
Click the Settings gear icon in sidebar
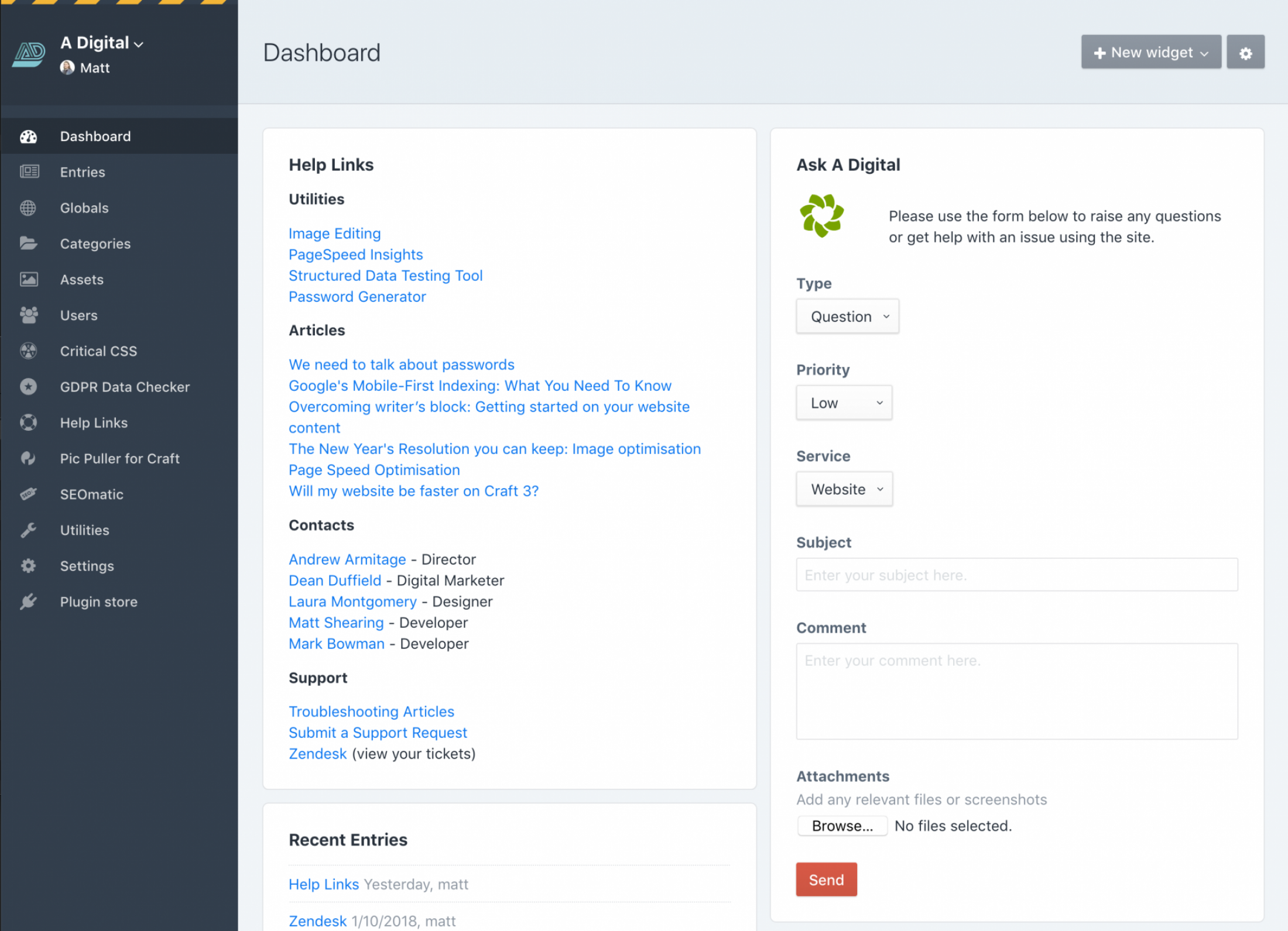pyautogui.click(x=28, y=565)
